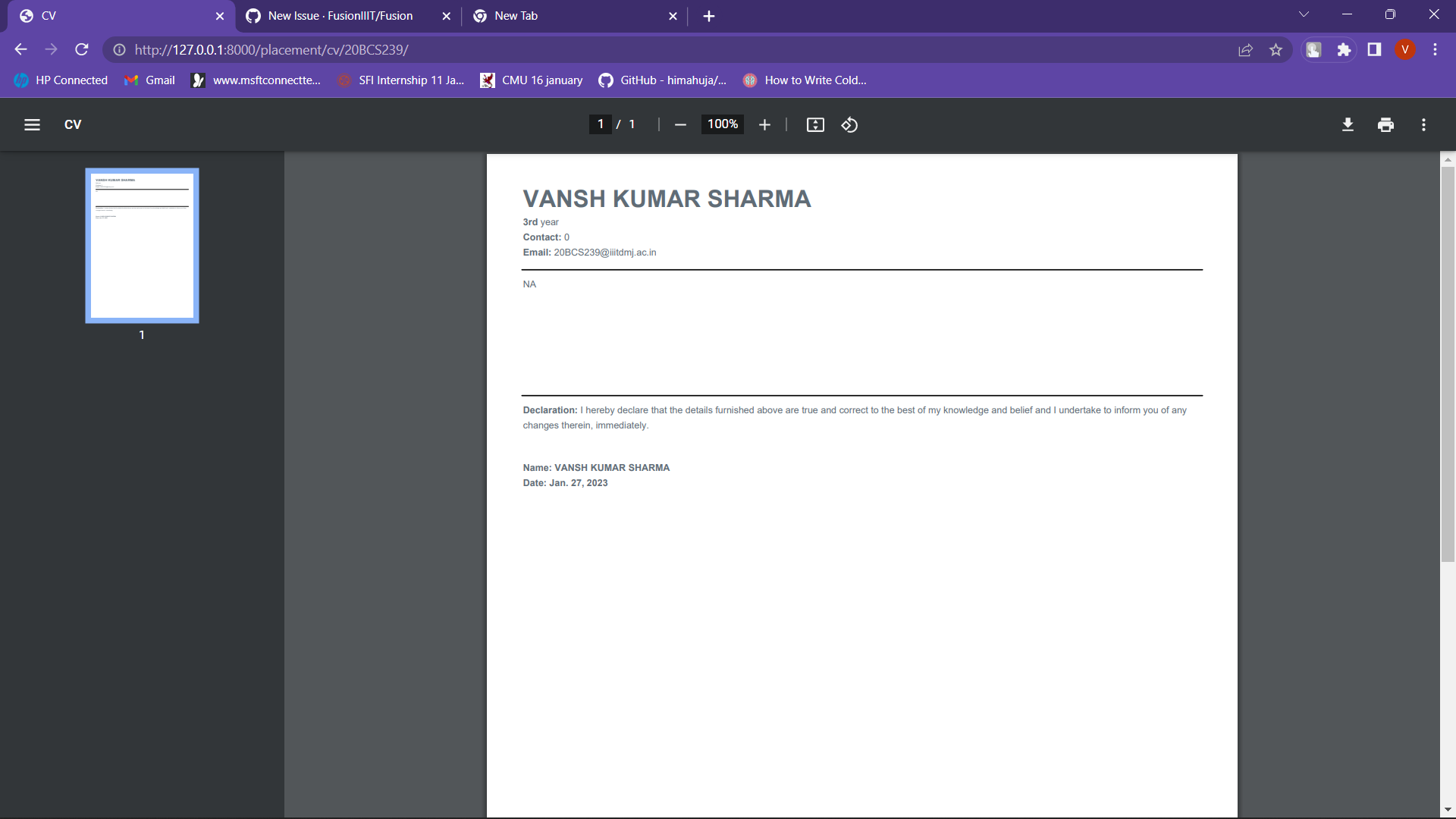
Task: Zoom out of the PDF
Action: (680, 125)
